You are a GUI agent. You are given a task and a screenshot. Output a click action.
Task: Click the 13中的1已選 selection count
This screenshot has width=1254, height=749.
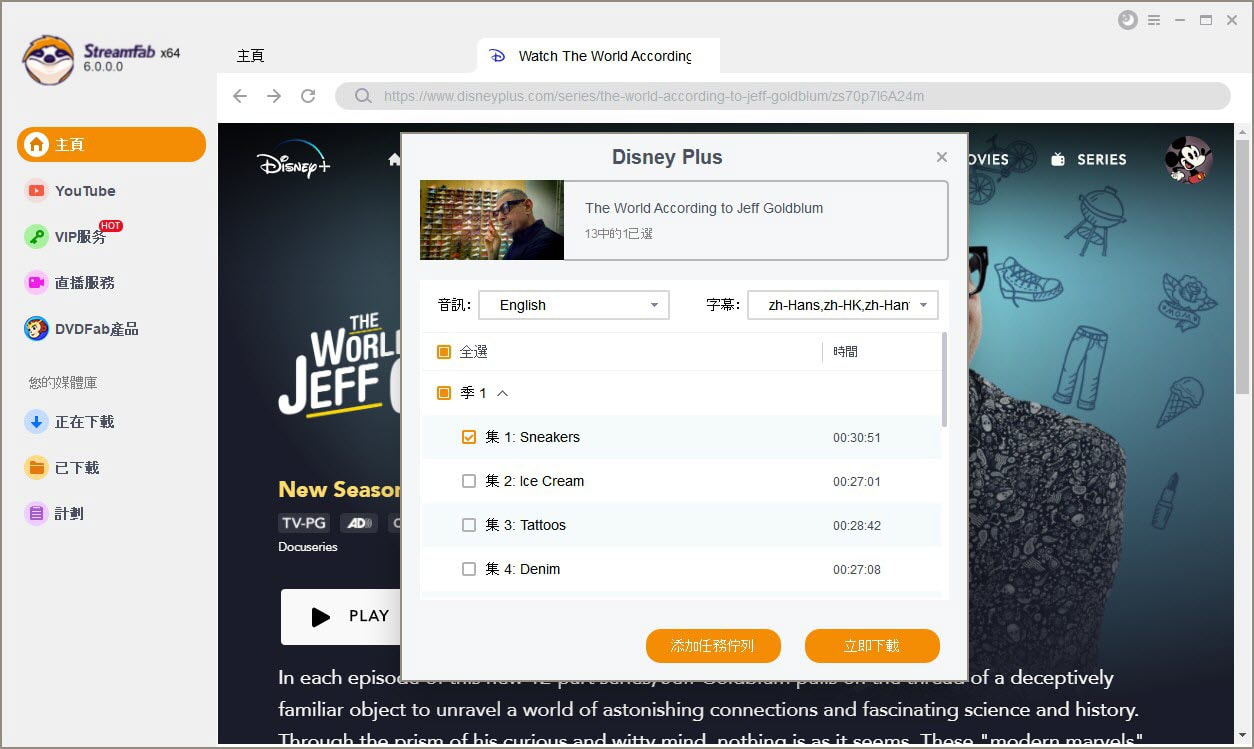click(619, 233)
